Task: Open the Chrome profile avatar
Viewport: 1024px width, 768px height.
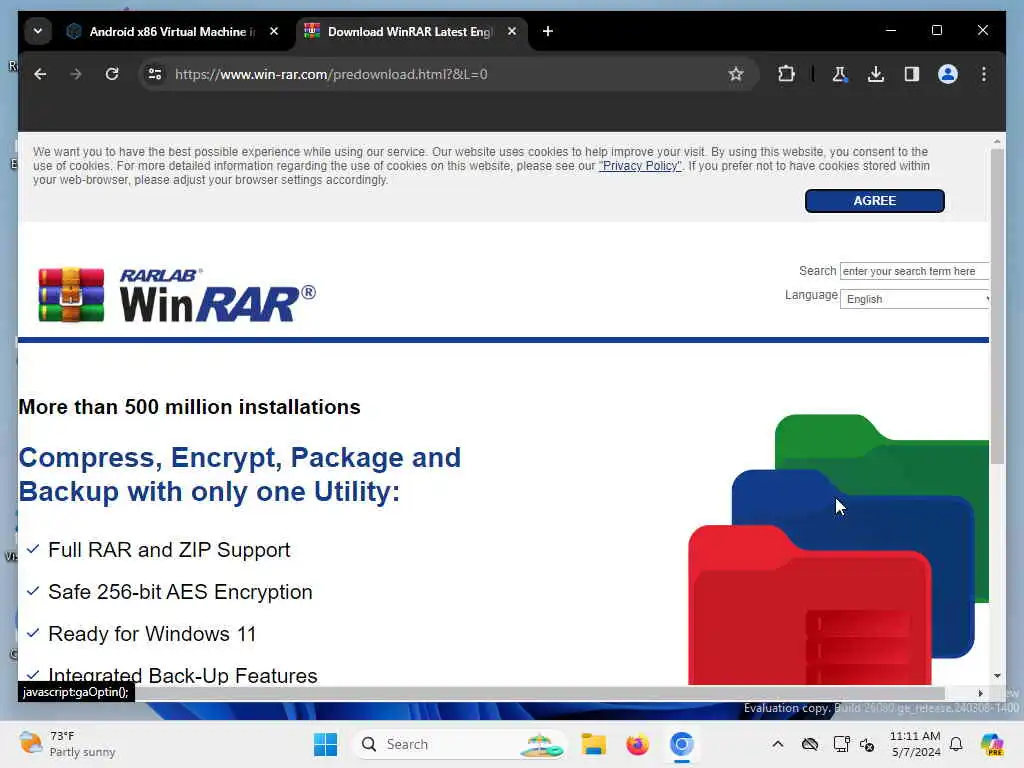Action: coord(948,74)
